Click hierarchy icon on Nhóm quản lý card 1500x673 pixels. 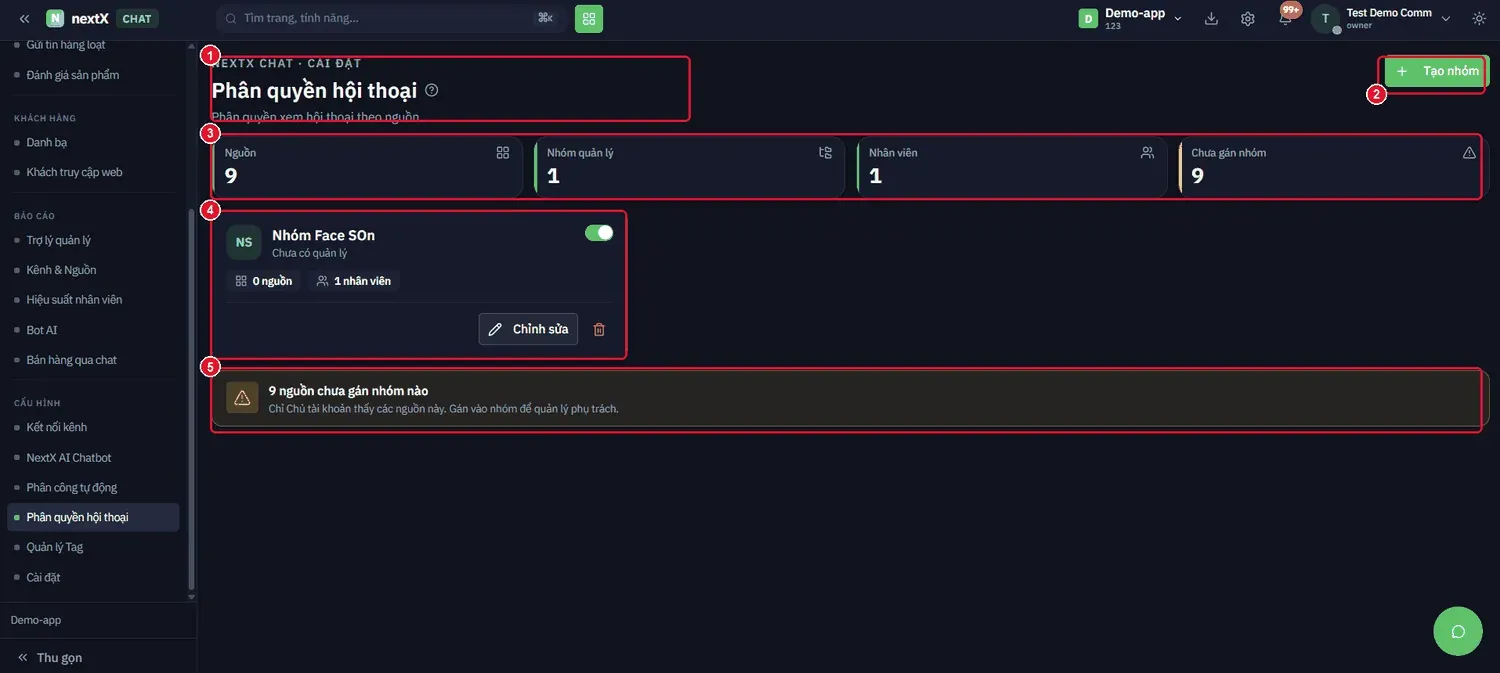coord(825,152)
